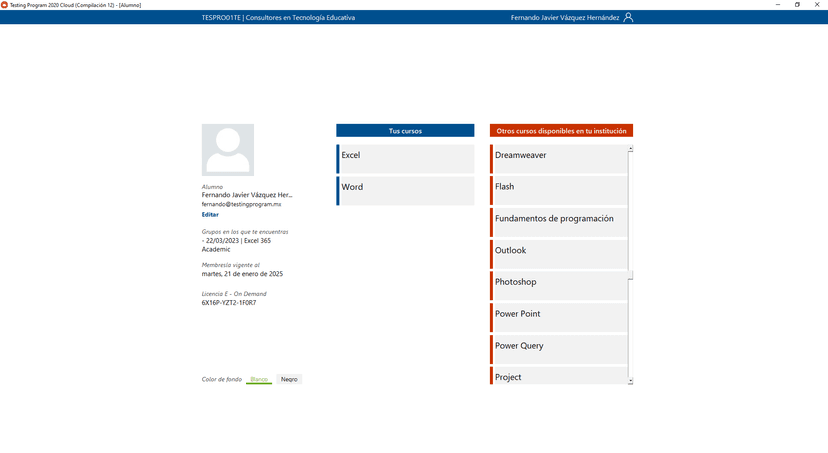The width and height of the screenshot is (828, 453).
Task: Click the email fernando@testingprogram.mx
Action: pyautogui.click(x=241, y=204)
